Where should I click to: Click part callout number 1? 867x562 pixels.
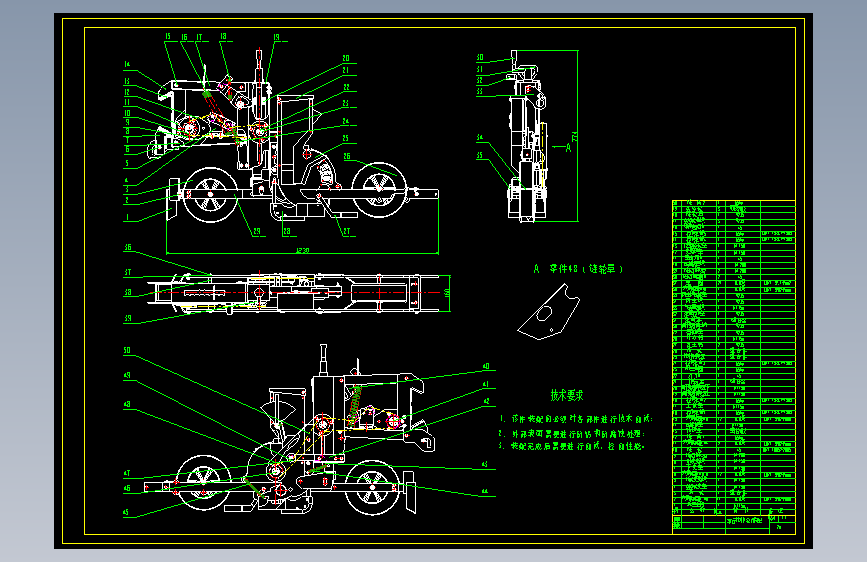pos(127,217)
